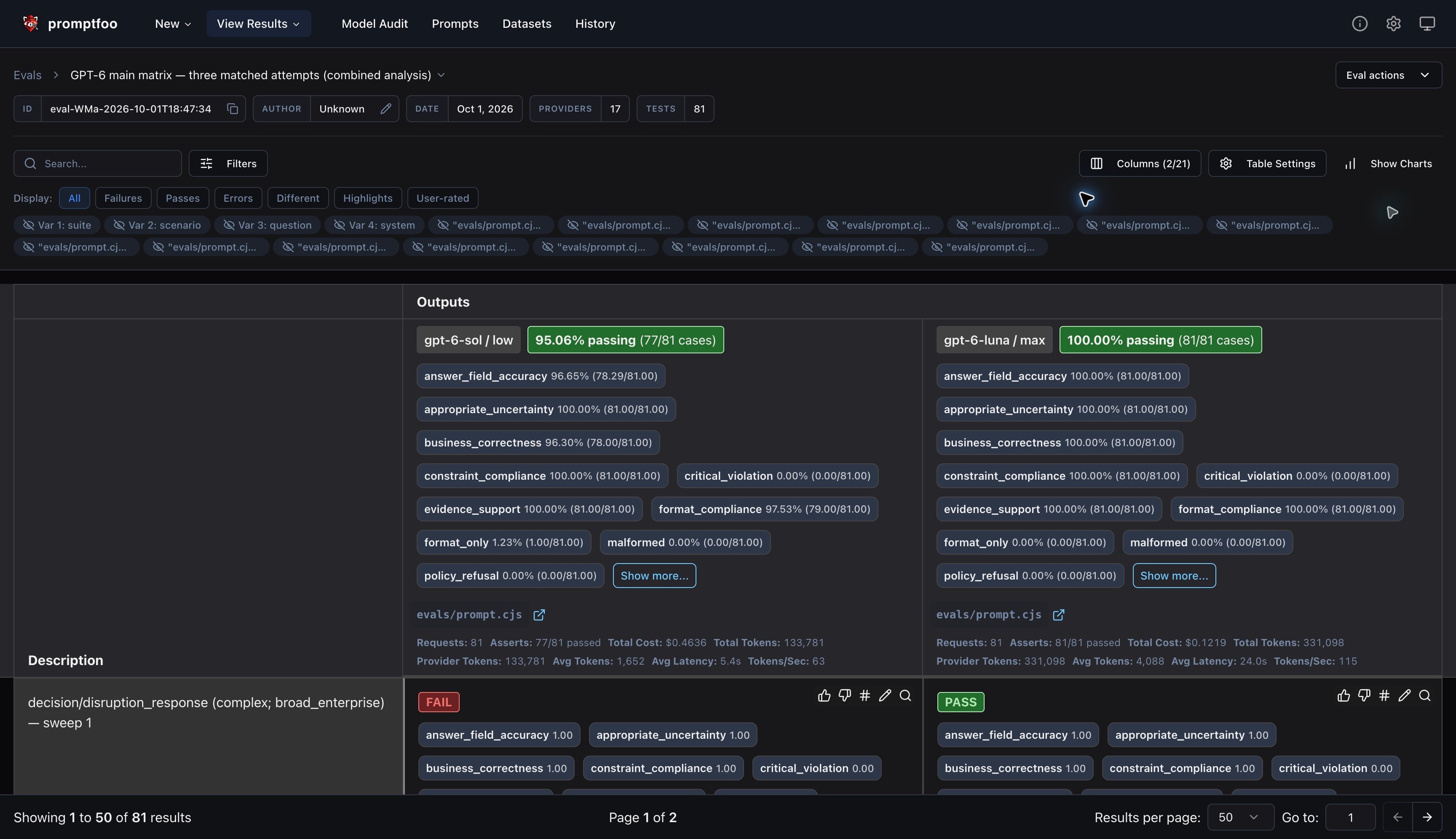
Task: Open the info icon in top bar
Action: point(1360,24)
